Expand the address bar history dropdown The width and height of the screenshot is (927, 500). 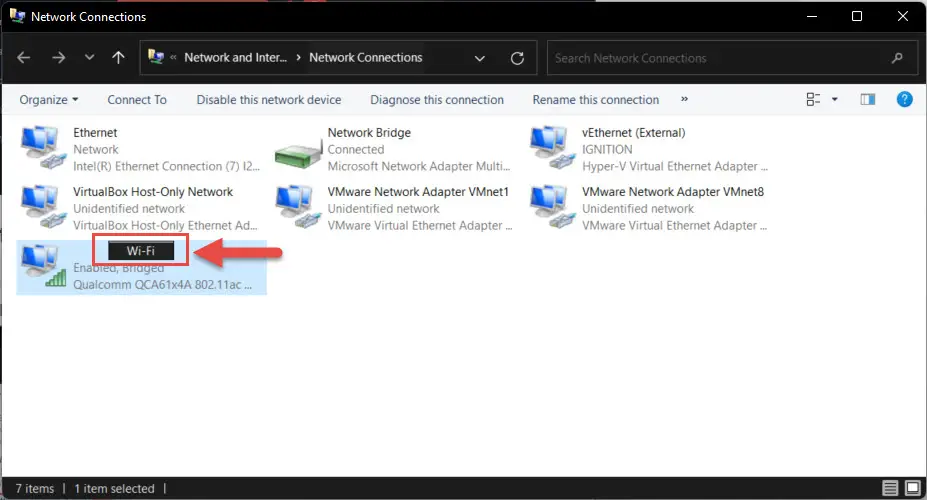[479, 58]
